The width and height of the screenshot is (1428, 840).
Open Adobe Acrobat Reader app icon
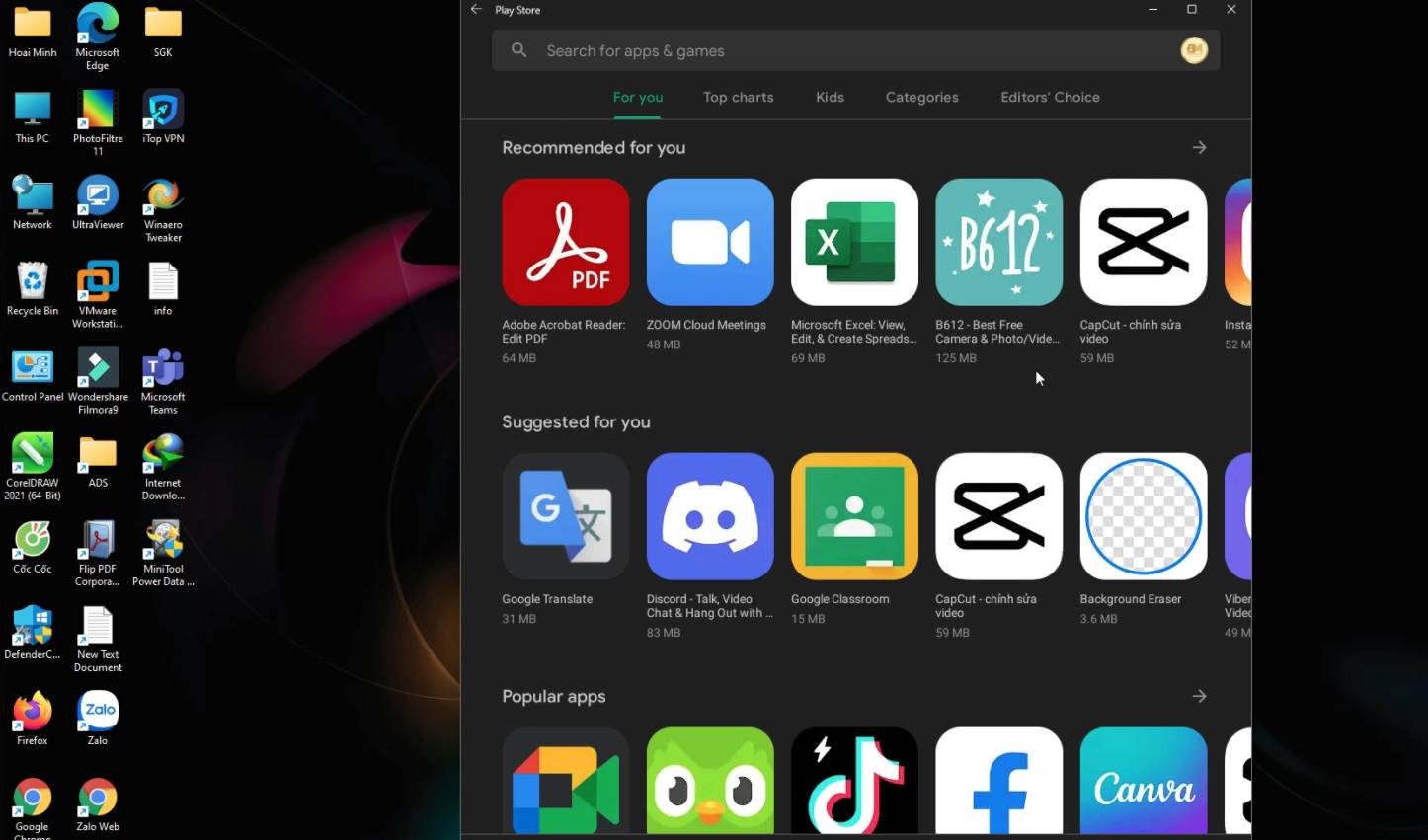click(x=565, y=242)
